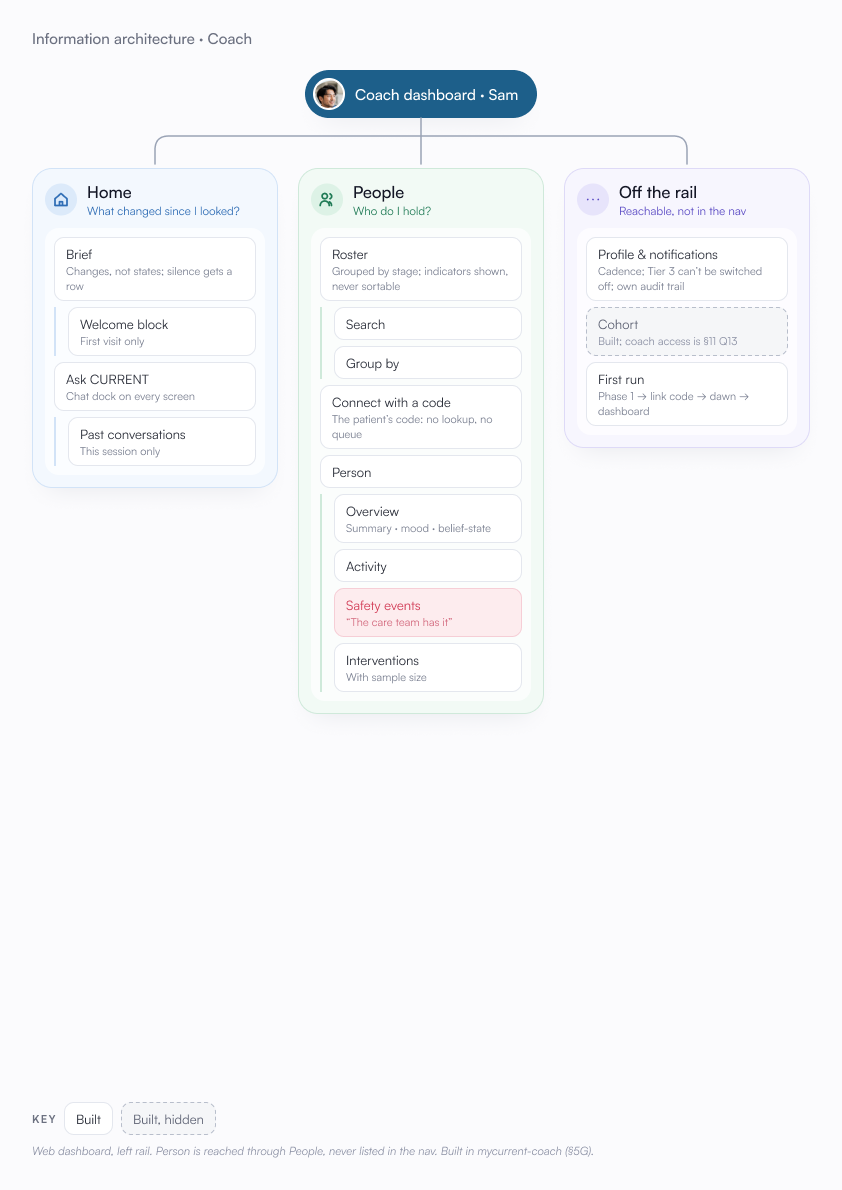Screen dimensions: 842x1190
Task: Click 'Reachable, not in the nav' subtitle
Action: click(682, 211)
